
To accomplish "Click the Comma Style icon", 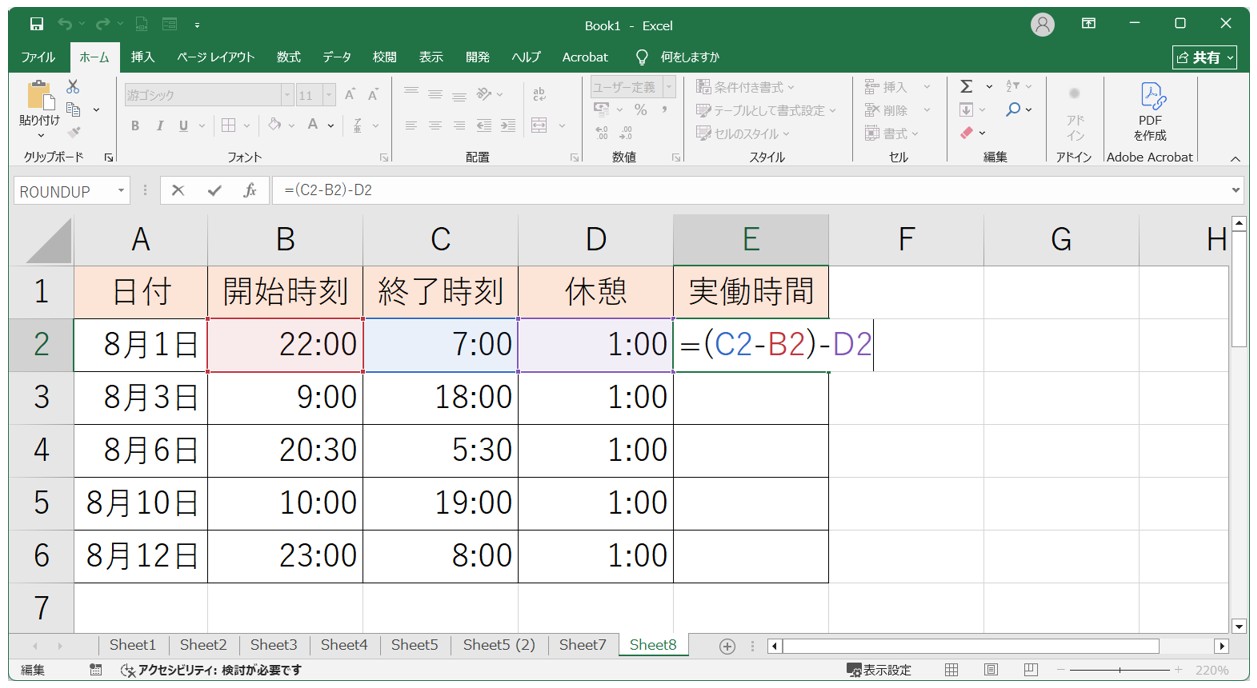I will (664, 110).
